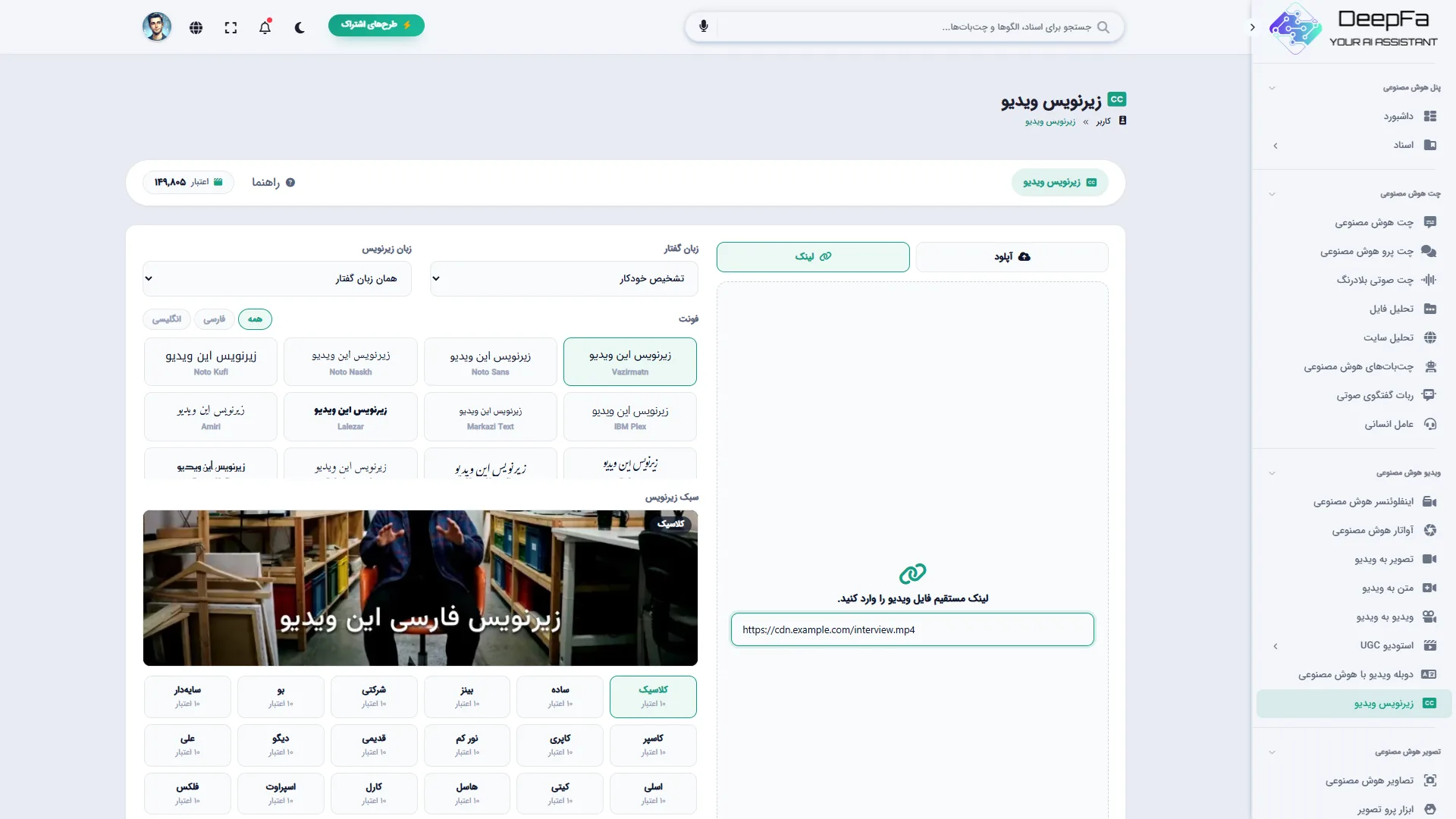1456x819 pixels.
Task: Click the DeepFa logo
Action: point(1354,28)
